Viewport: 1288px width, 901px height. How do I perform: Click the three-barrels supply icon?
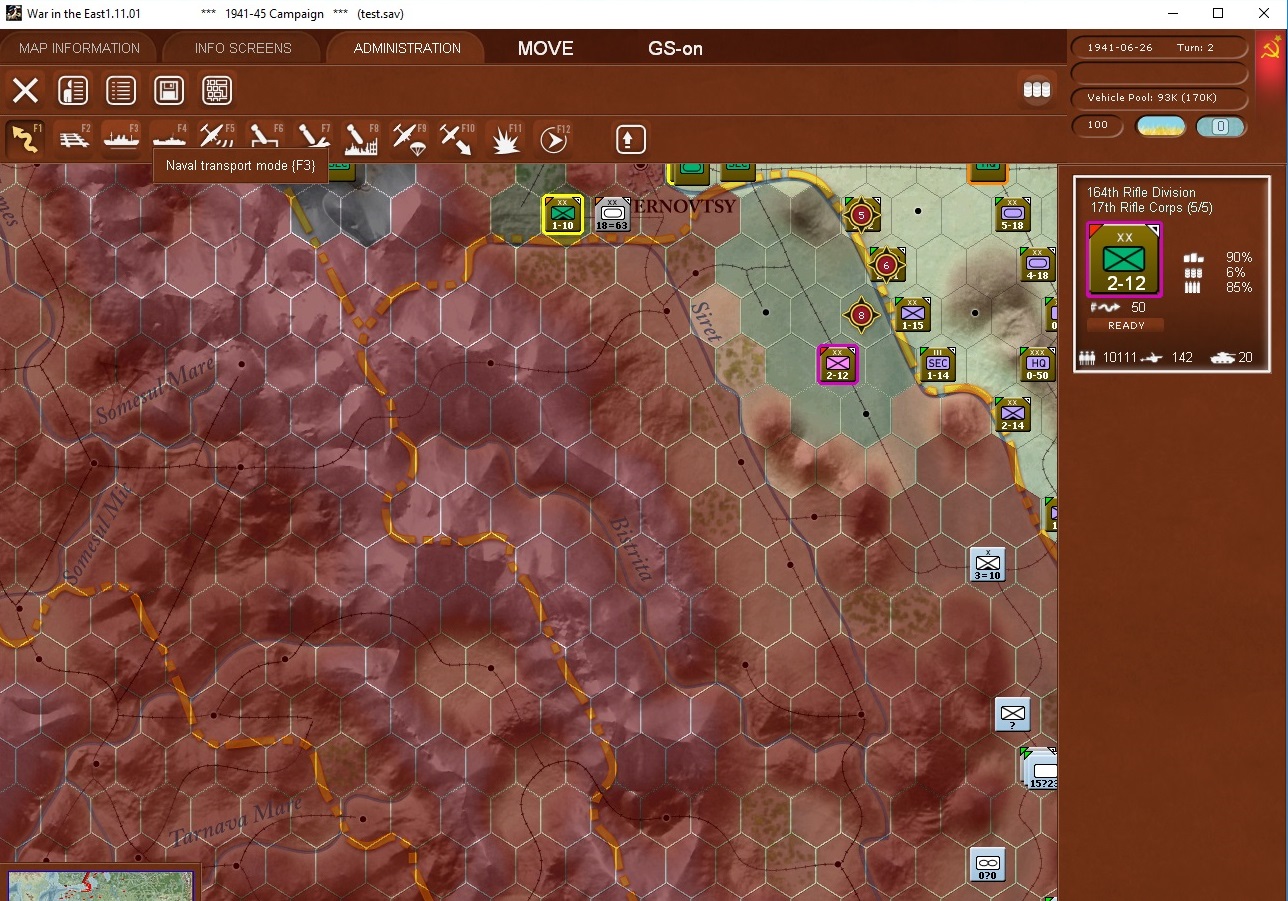pos(1037,90)
